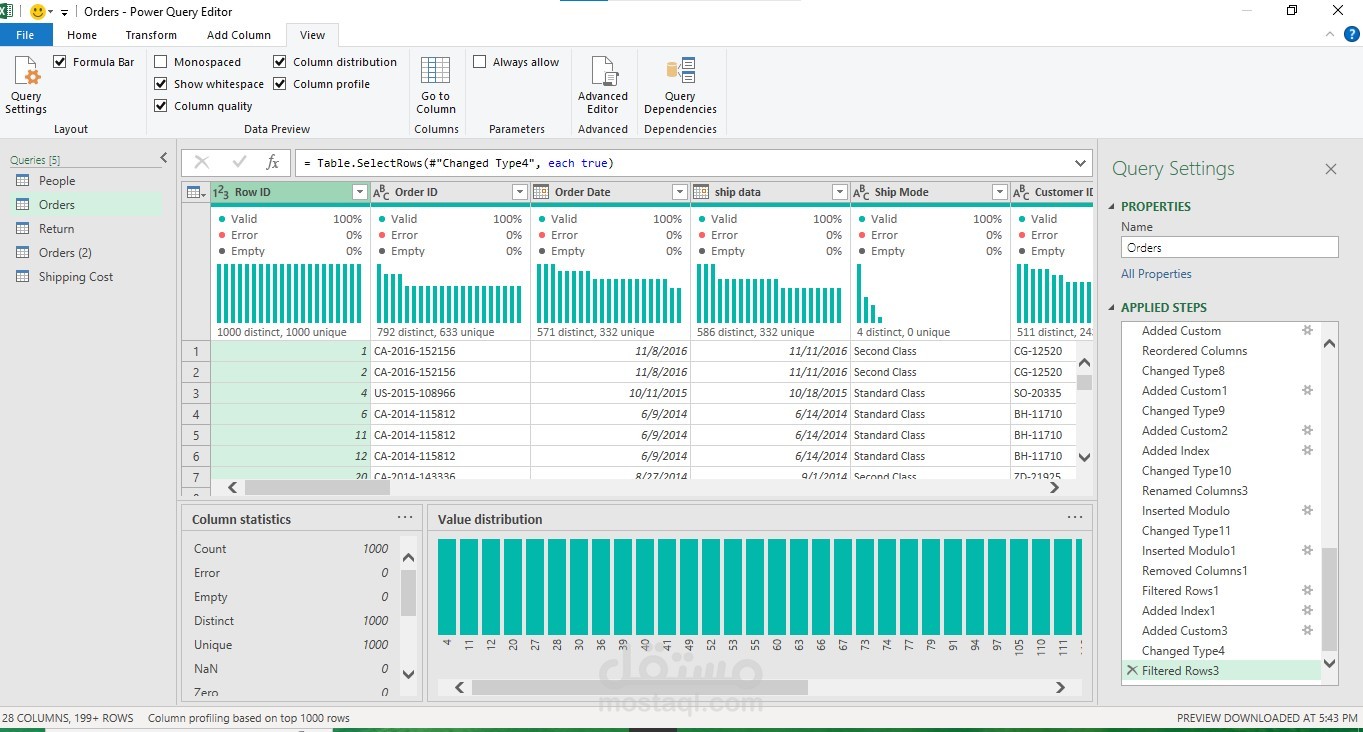
Task: Click the Name field containing Orders
Action: 1229,247
